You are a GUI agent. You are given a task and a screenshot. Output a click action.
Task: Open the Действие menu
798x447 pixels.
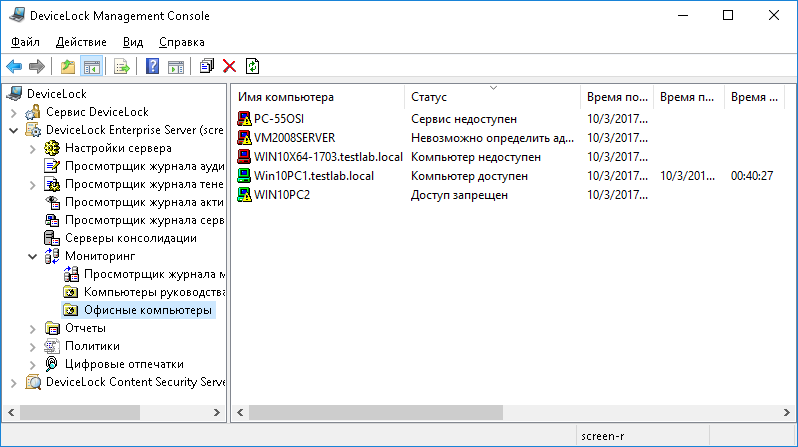click(x=82, y=42)
